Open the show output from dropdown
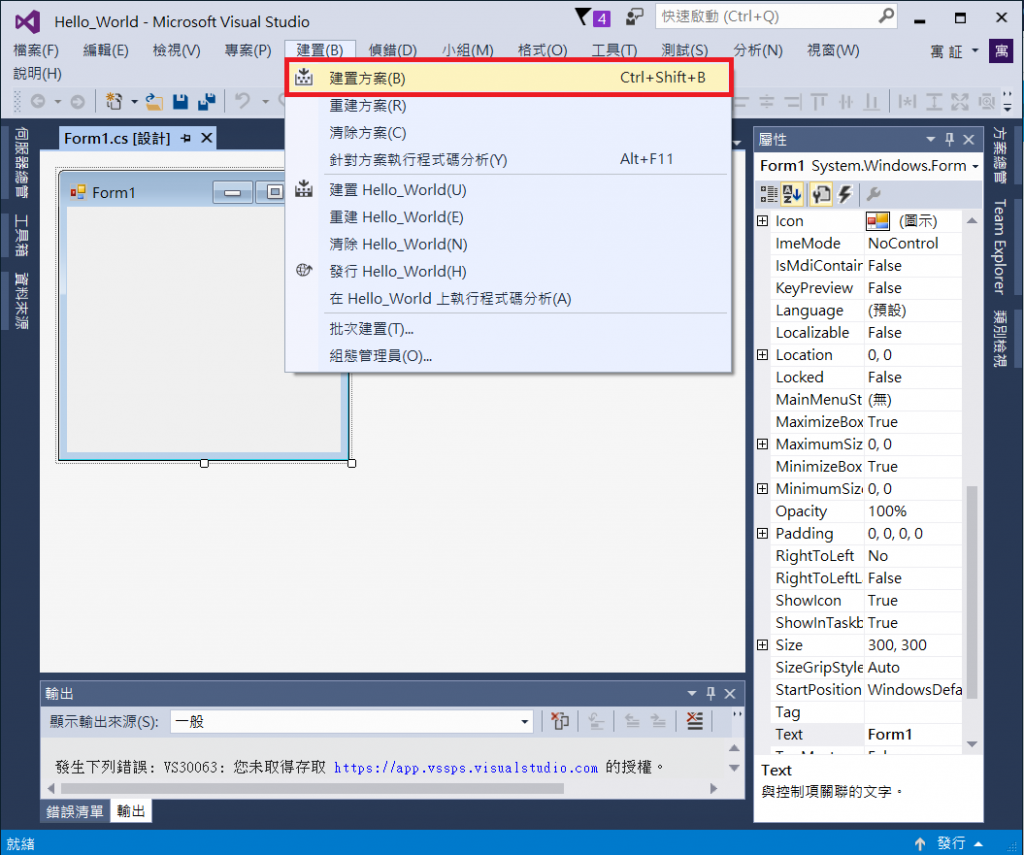 (524, 722)
